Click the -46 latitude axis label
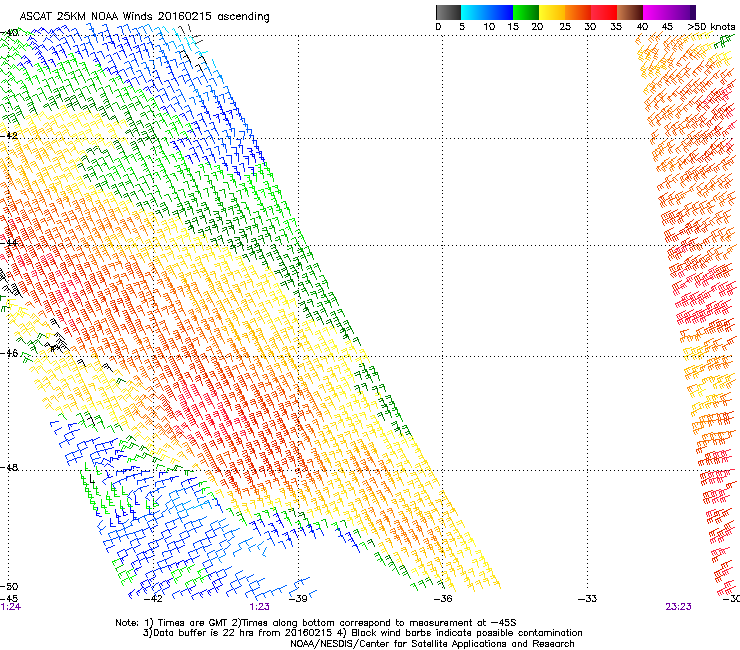 (x=9, y=354)
